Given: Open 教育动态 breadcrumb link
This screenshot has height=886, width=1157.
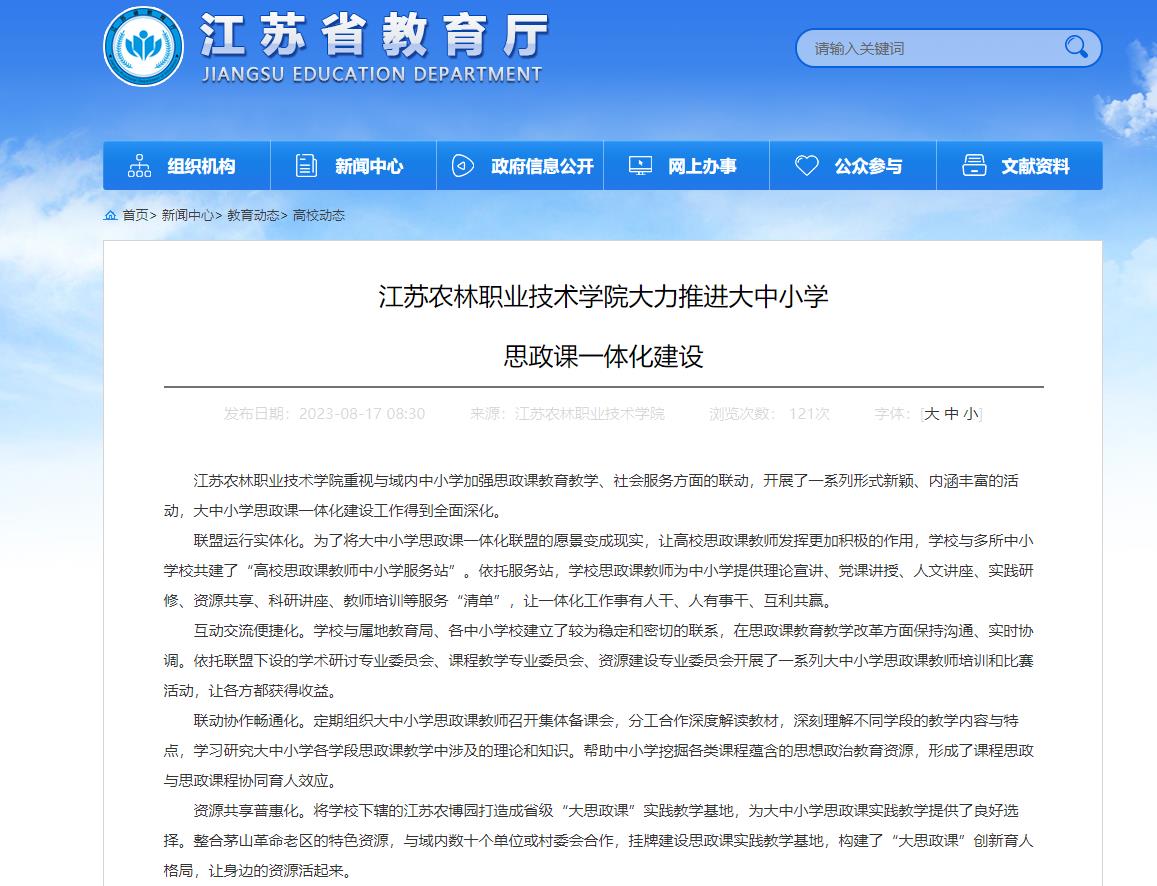Looking at the screenshot, I should [253, 215].
